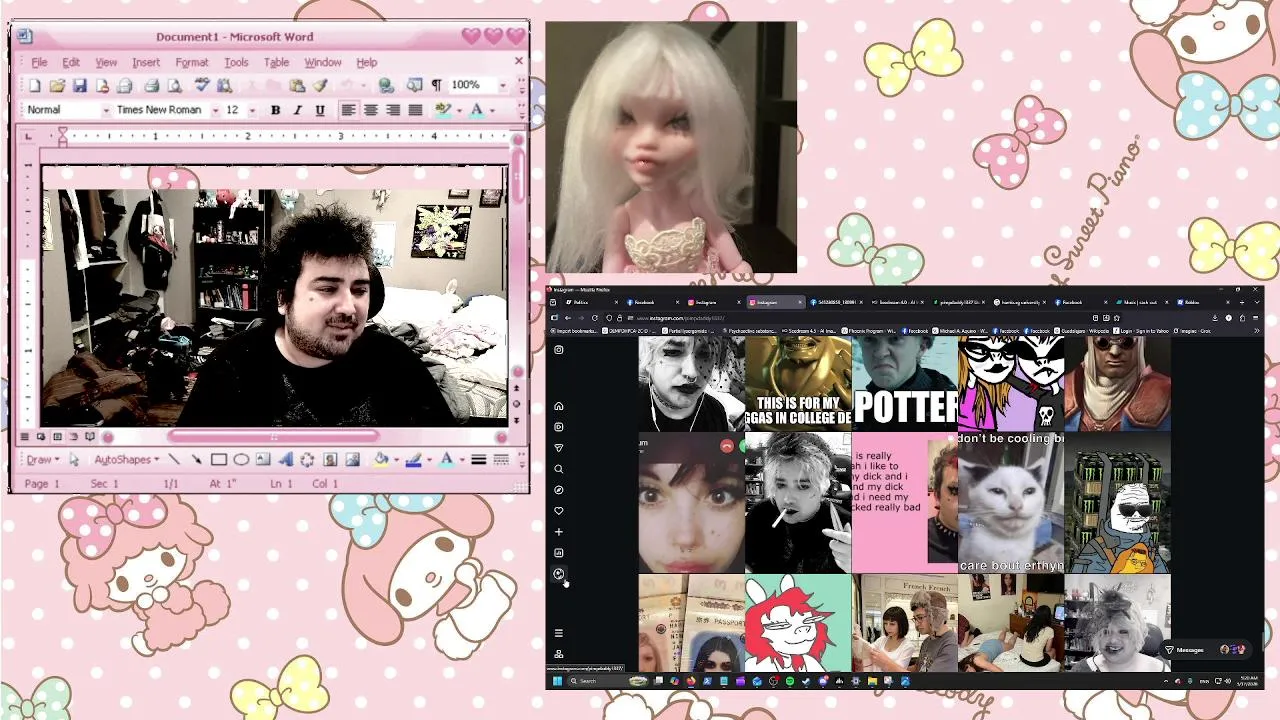The height and width of the screenshot is (720, 1280).
Task: Set Center paragraph alignment
Action: click(371, 110)
